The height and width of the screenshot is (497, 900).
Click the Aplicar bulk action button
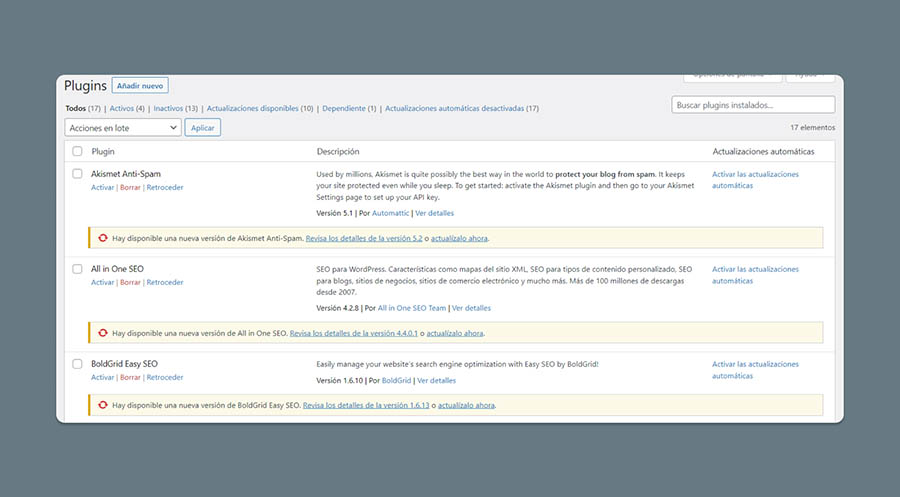click(x=203, y=128)
